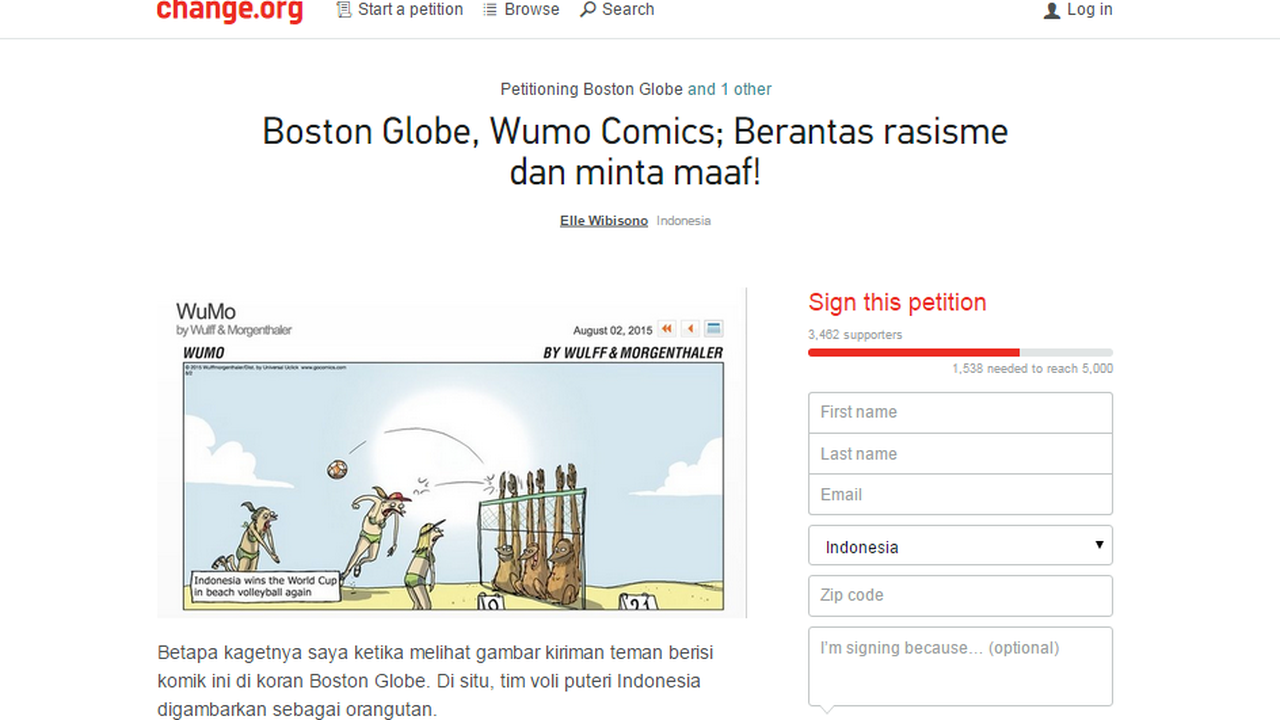Open the Start a petition menu item
1280x720 pixels.
410,10
